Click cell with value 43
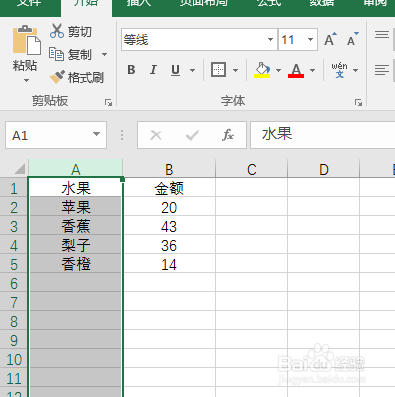The height and width of the screenshot is (397, 395). coord(169,226)
